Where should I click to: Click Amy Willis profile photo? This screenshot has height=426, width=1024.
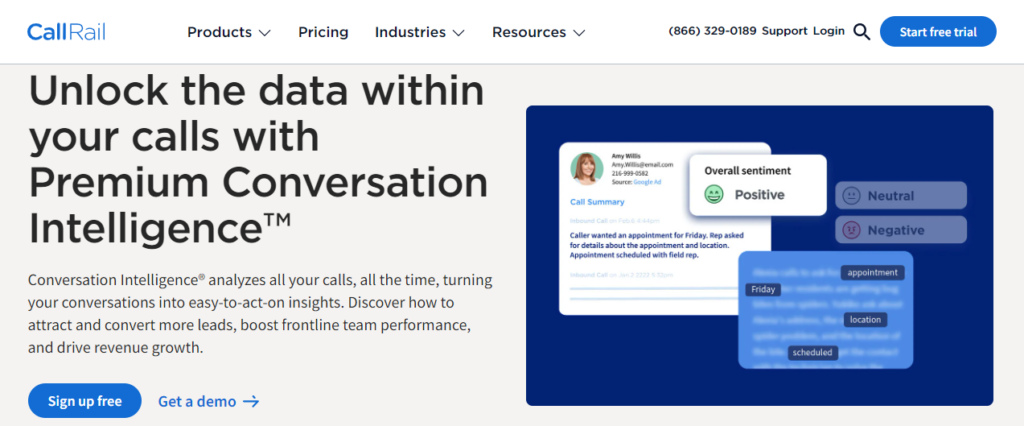(587, 169)
